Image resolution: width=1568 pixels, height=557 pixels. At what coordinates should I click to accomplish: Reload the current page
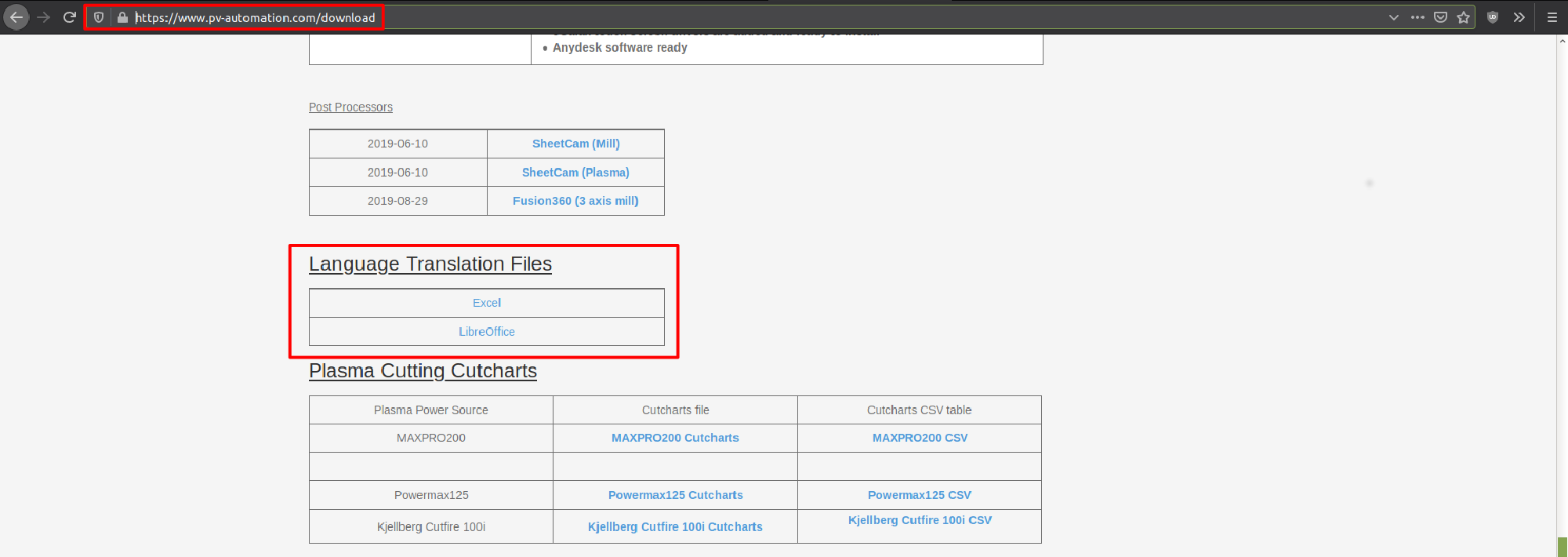pos(70,17)
